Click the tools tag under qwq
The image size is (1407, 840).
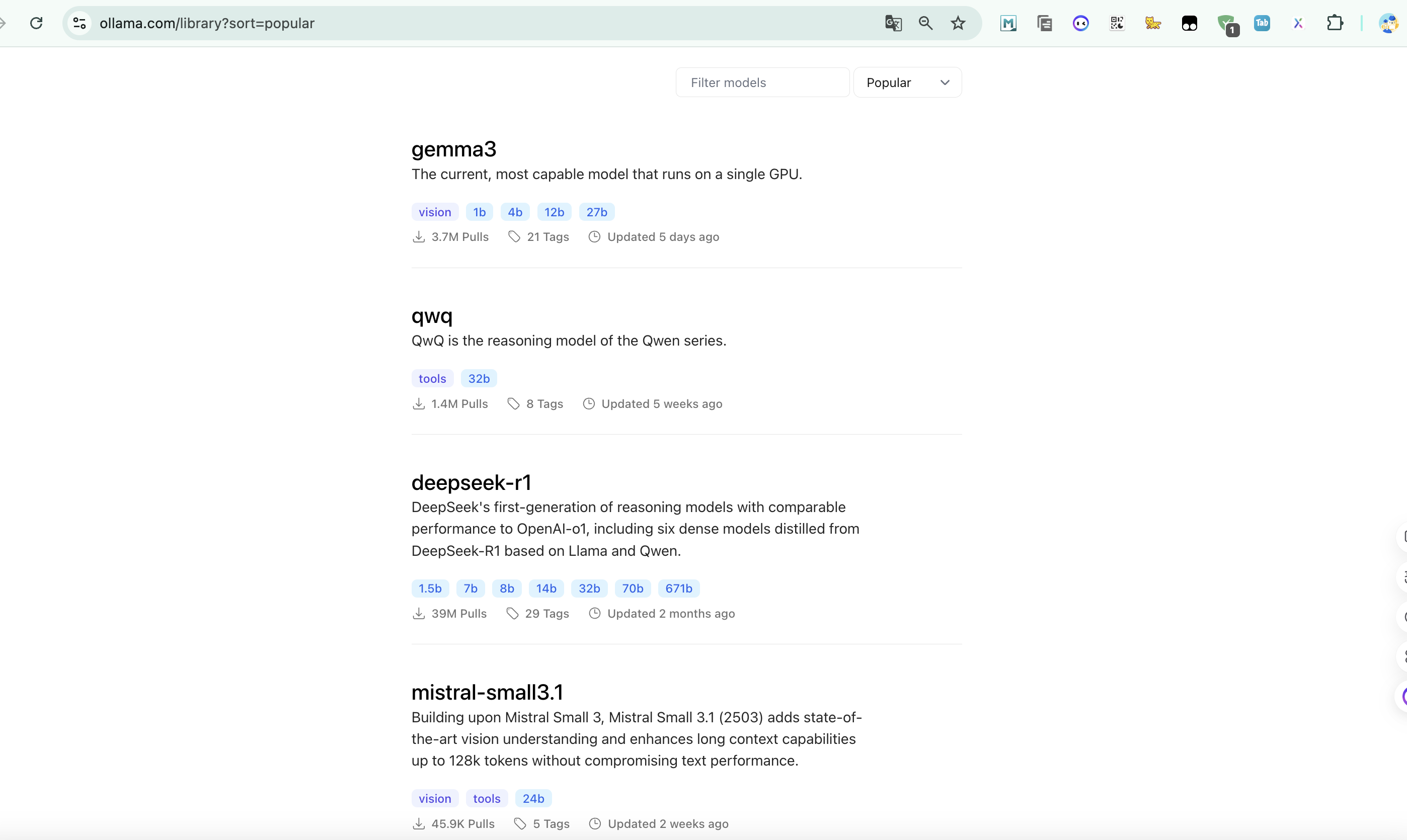[x=432, y=379]
